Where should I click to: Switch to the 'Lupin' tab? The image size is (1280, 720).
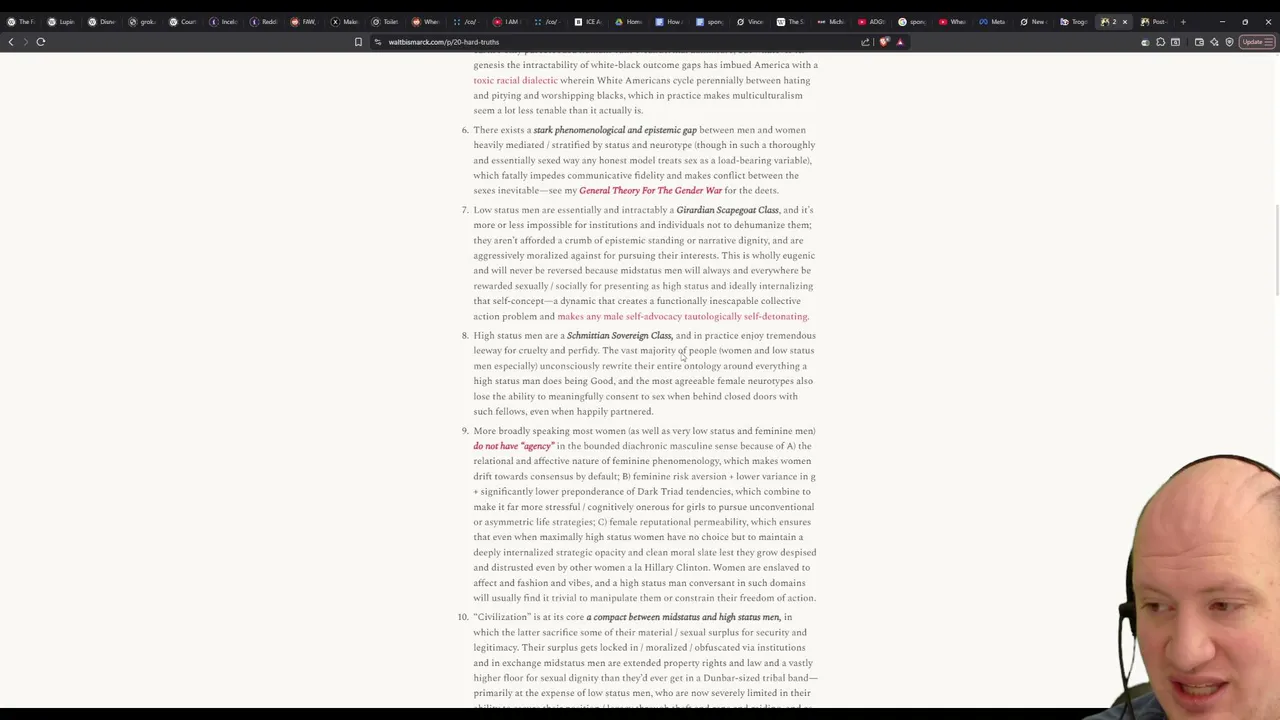point(61,22)
